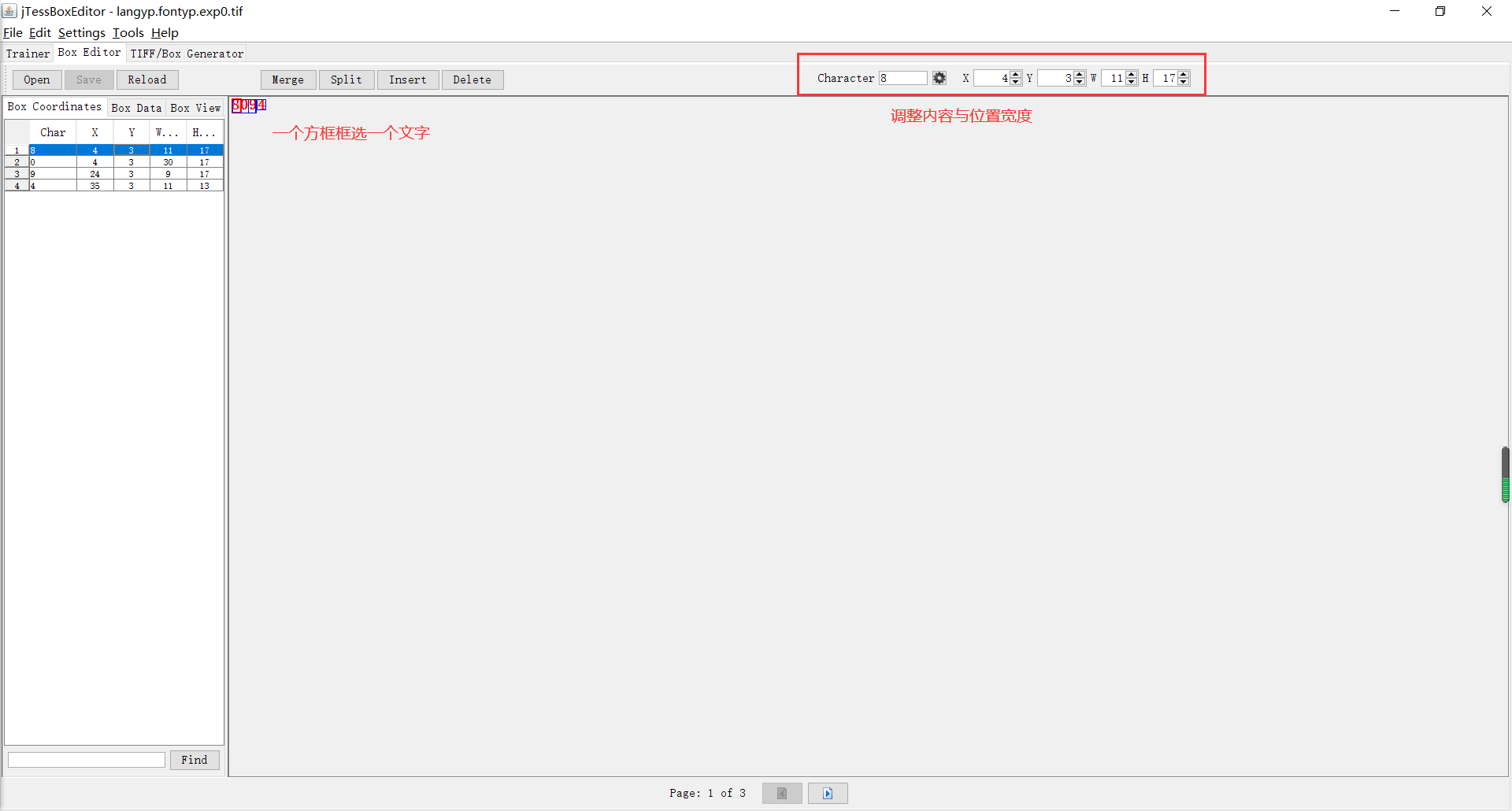
Task: Open the Tools menu
Action: [128, 32]
